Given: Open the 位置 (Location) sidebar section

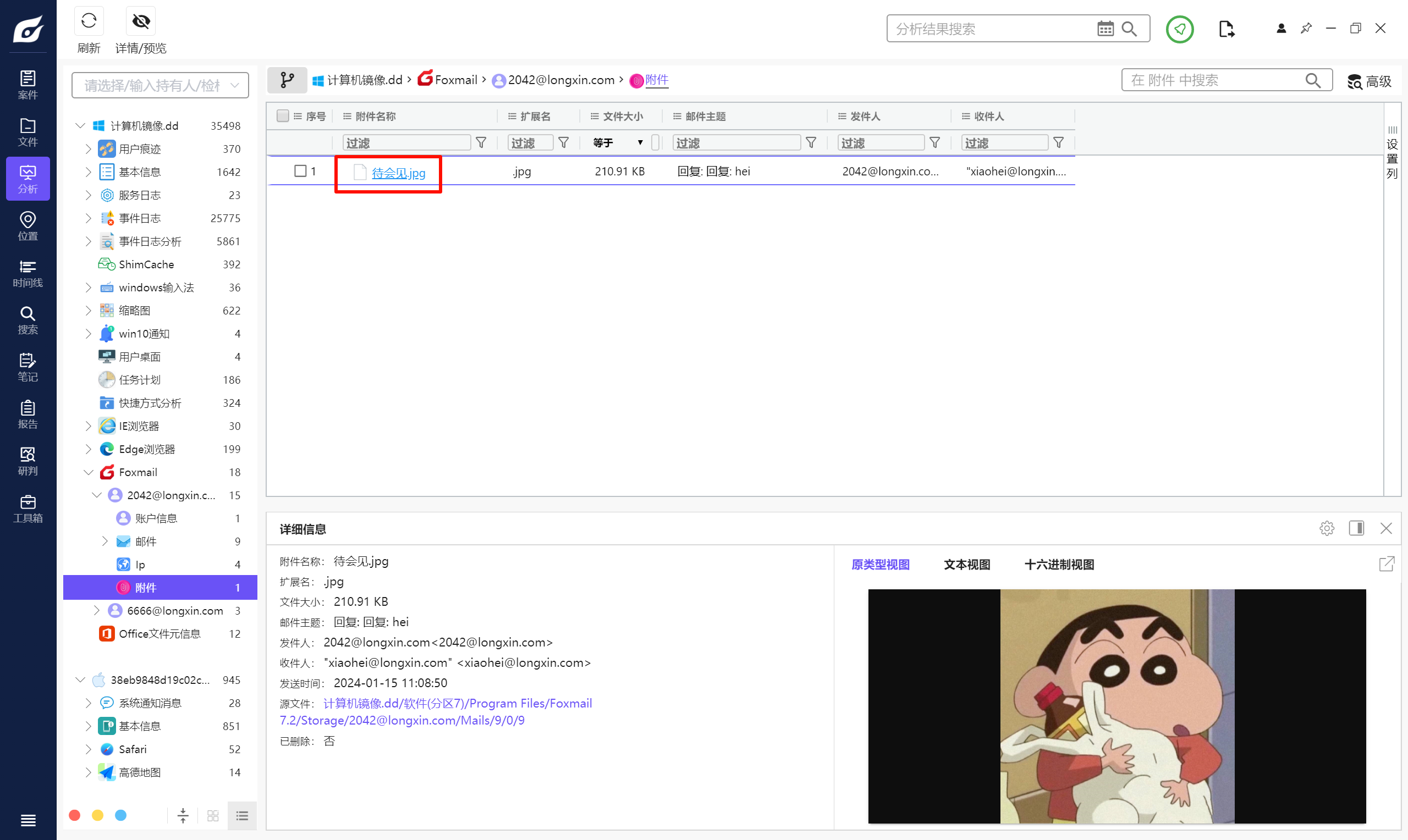Looking at the screenshot, I should click(28, 226).
